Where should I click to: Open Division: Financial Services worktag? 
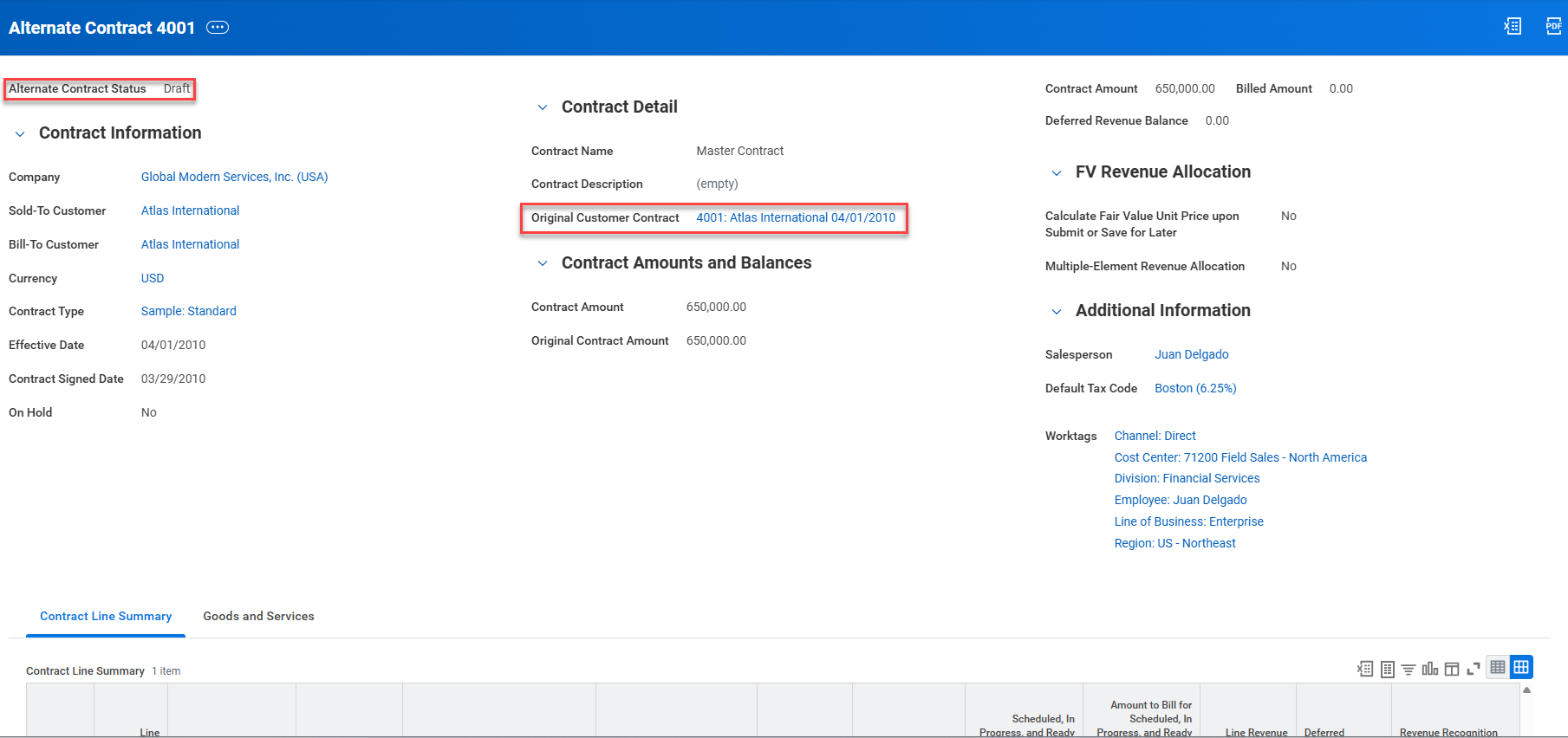[1187, 478]
